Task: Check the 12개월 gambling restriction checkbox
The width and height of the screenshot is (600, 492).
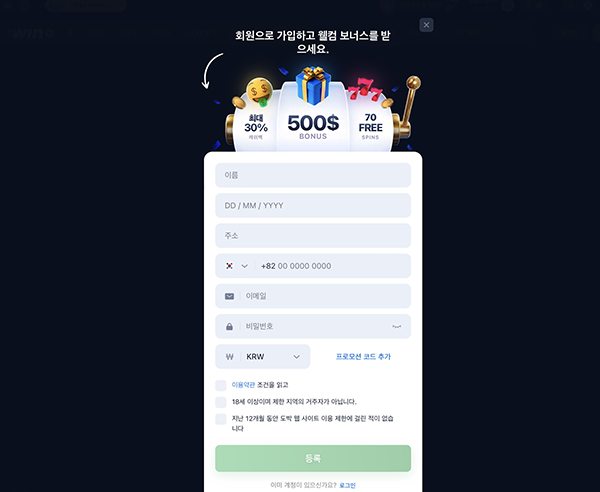Action: [x=221, y=419]
